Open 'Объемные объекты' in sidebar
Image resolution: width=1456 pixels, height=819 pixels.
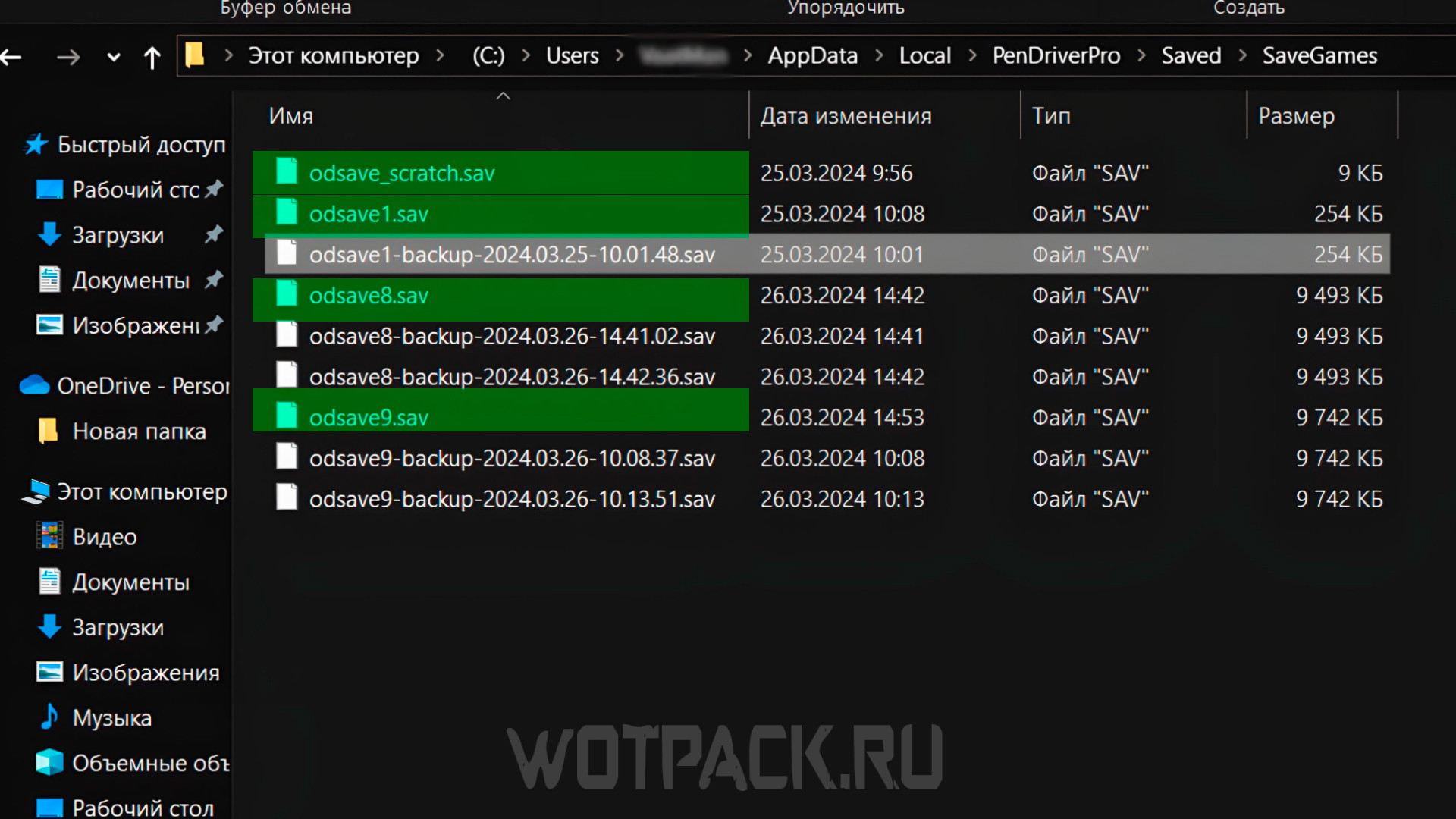[x=151, y=763]
